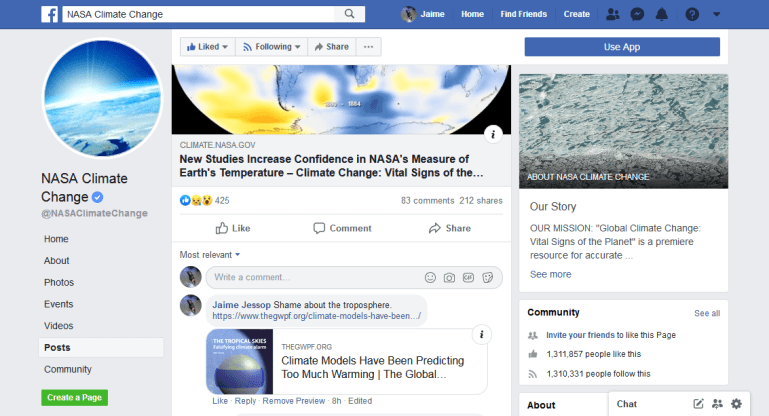
Task: Open the quick help question icon
Action: pyautogui.click(x=692, y=14)
